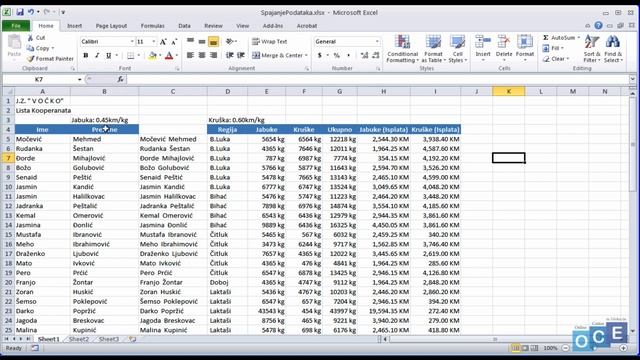Click the Save icon in quick access toolbar

20,12
